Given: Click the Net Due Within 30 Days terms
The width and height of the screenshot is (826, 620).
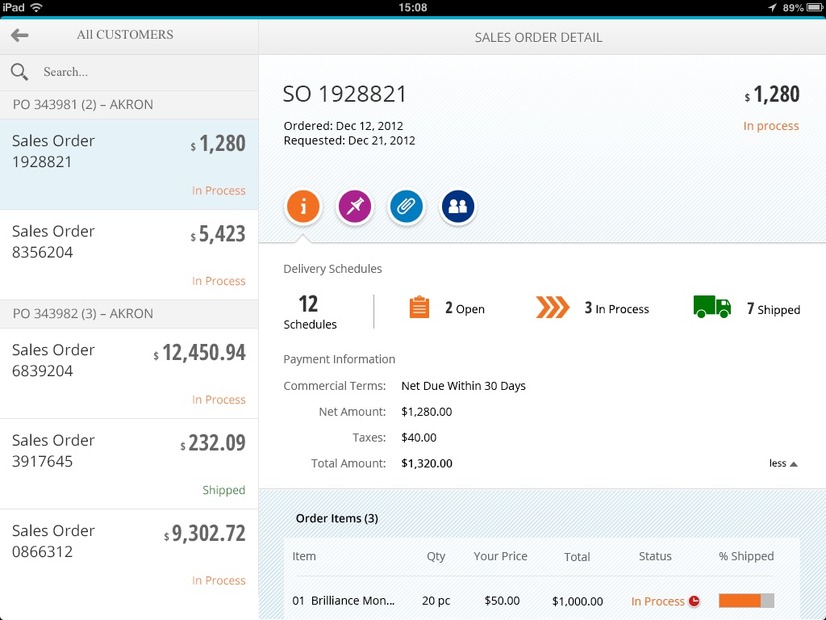Looking at the screenshot, I should tap(463, 386).
